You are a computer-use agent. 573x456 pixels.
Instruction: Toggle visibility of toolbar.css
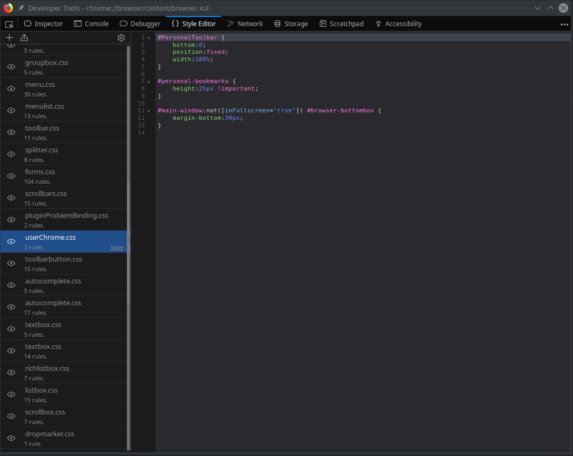click(x=11, y=132)
